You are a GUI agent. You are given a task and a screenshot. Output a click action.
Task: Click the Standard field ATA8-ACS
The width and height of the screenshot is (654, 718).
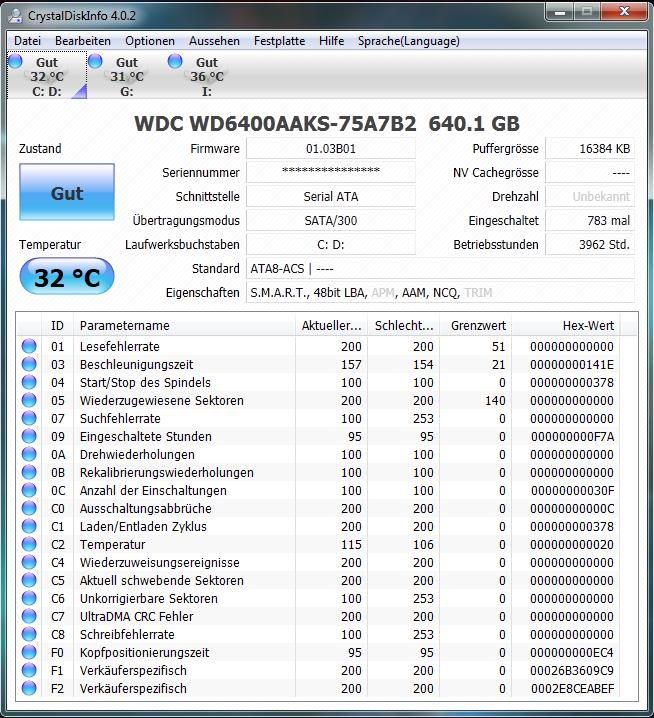pos(441,268)
